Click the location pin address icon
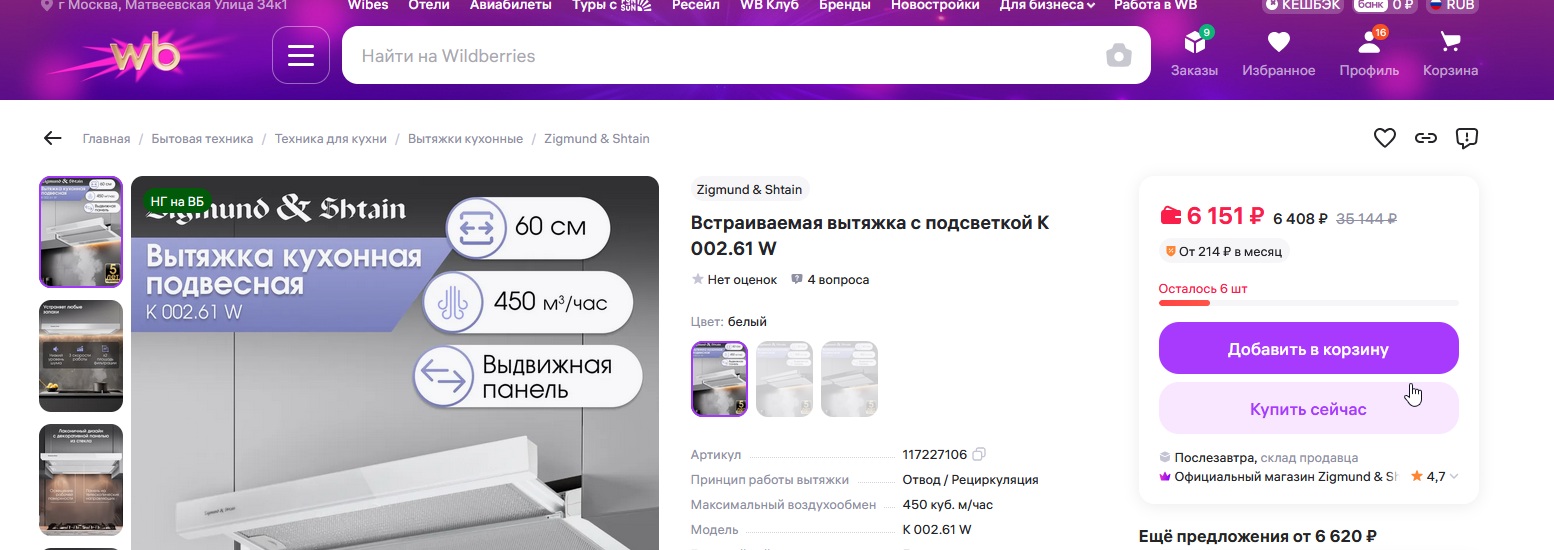 [46, 5]
